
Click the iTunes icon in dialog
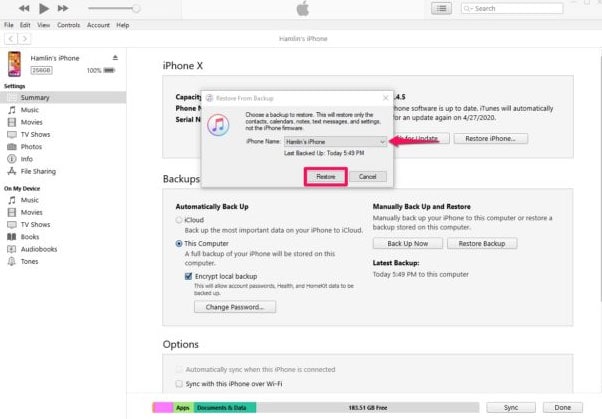coord(218,125)
